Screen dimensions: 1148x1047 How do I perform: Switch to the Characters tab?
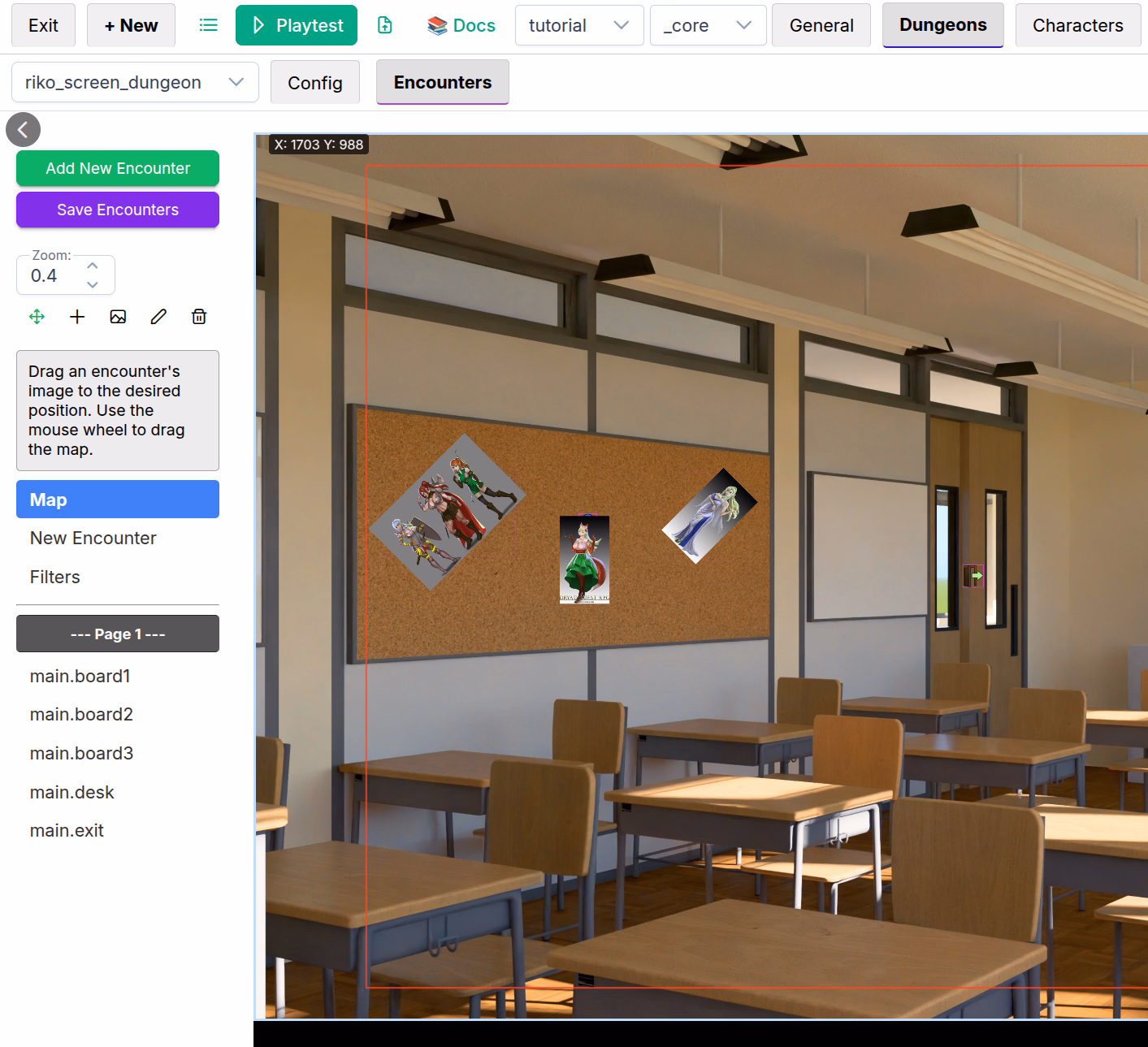coord(1077,25)
